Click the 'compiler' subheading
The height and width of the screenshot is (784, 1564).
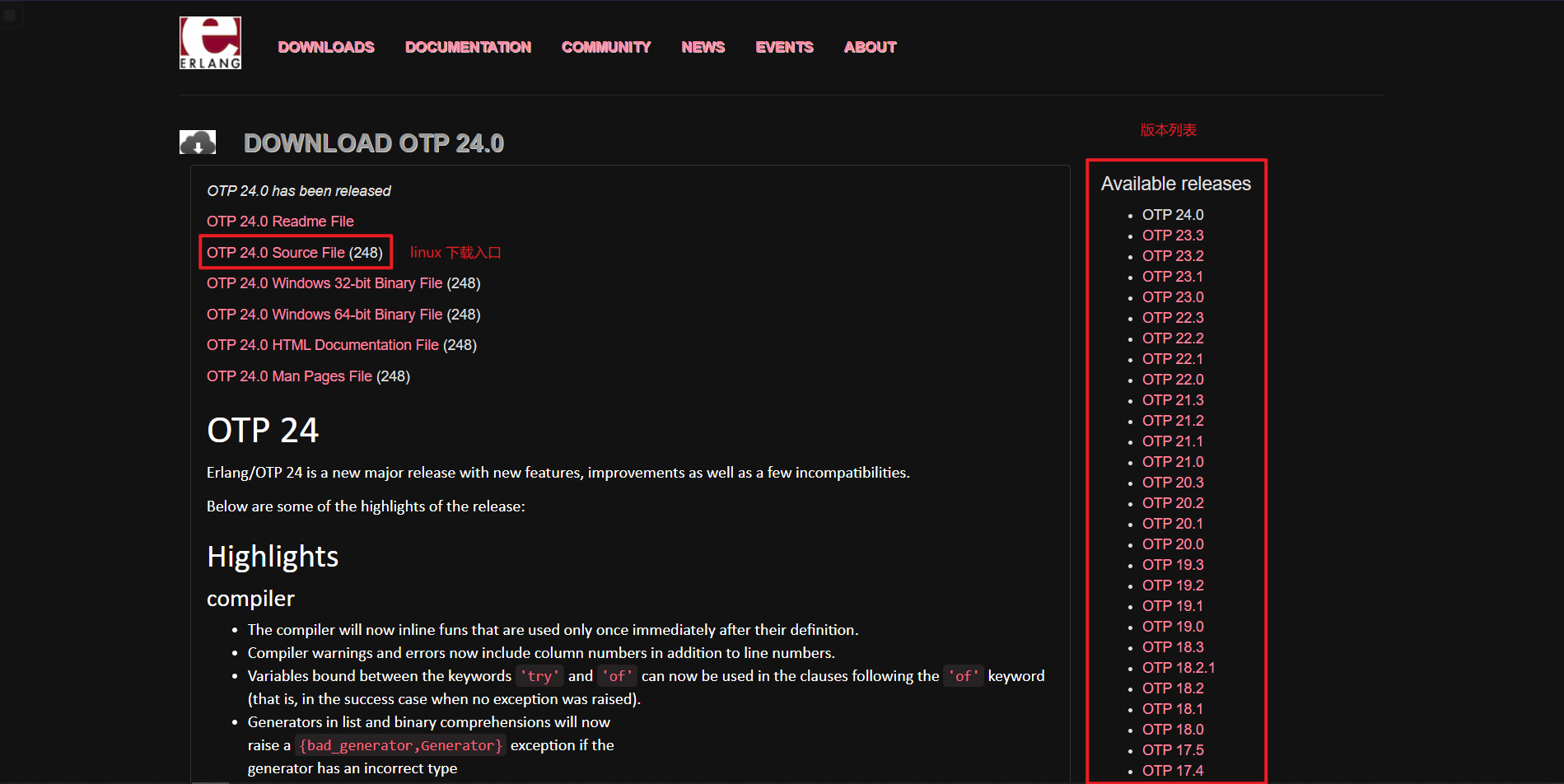250,599
